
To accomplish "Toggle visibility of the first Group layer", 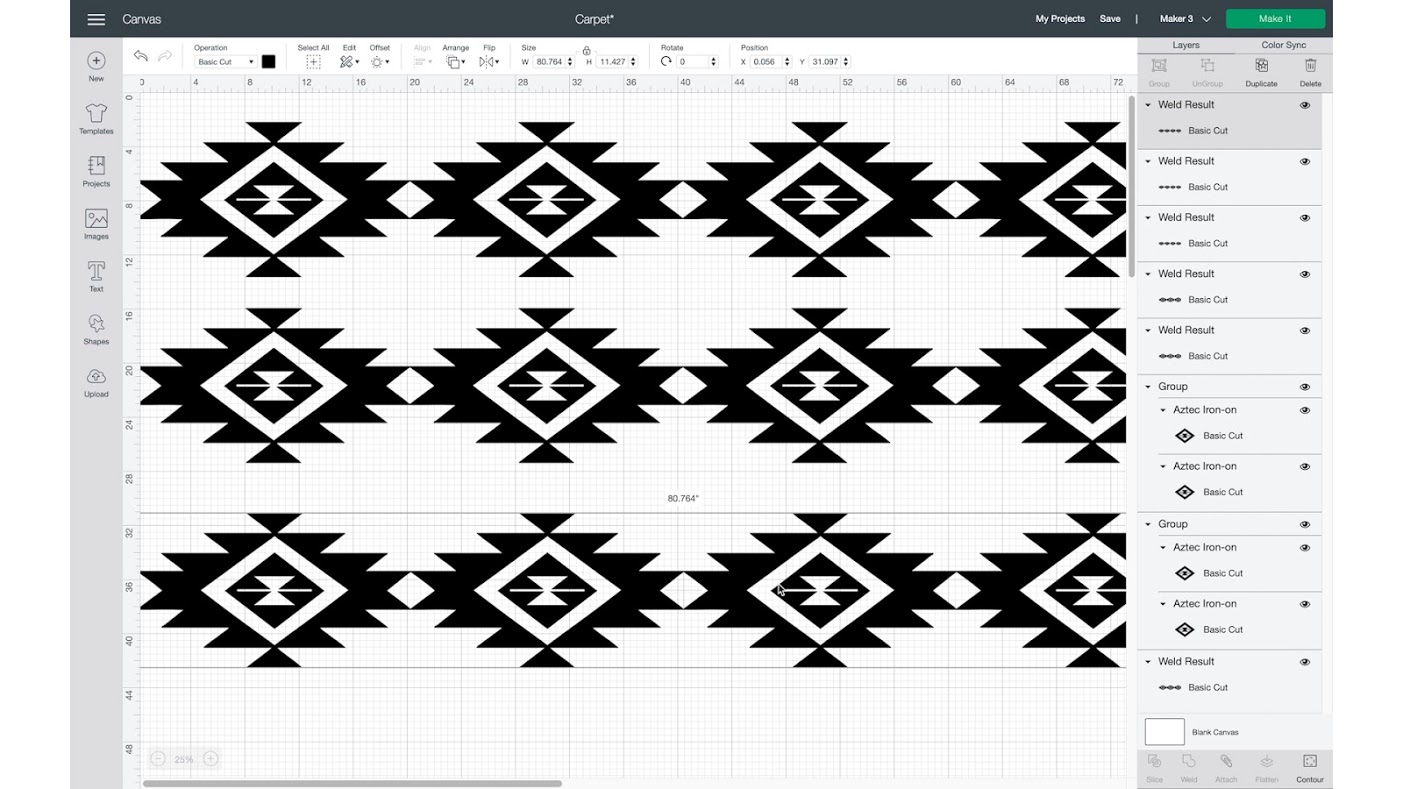I will coord(1304,386).
